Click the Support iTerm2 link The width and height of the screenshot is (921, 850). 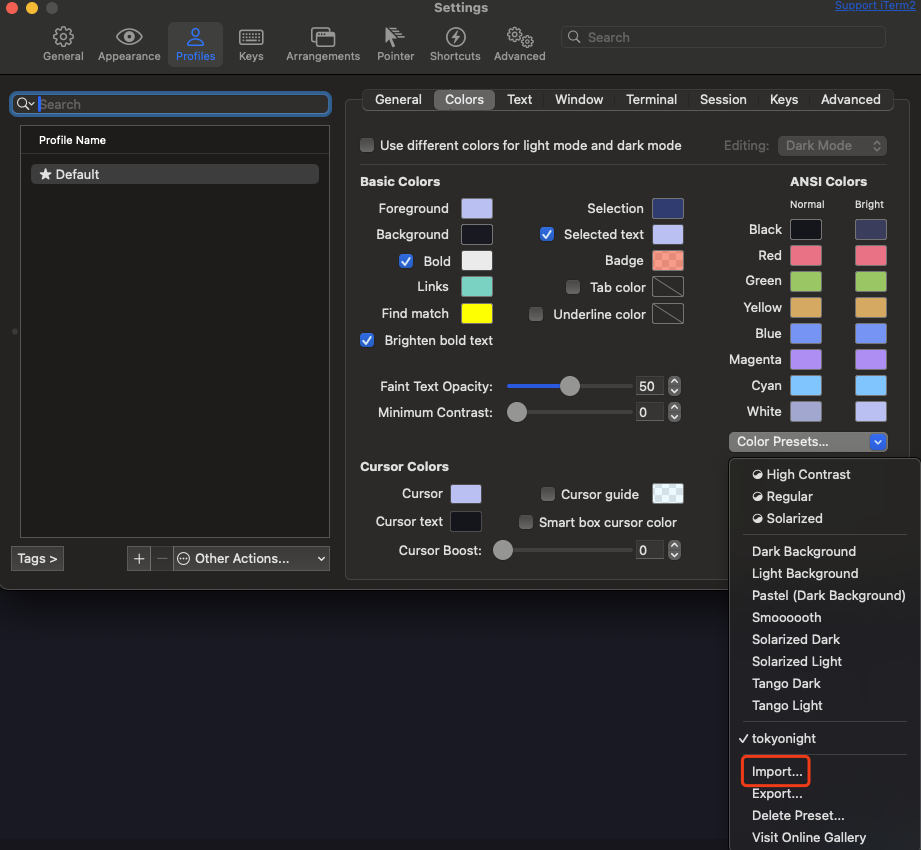[874, 5]
